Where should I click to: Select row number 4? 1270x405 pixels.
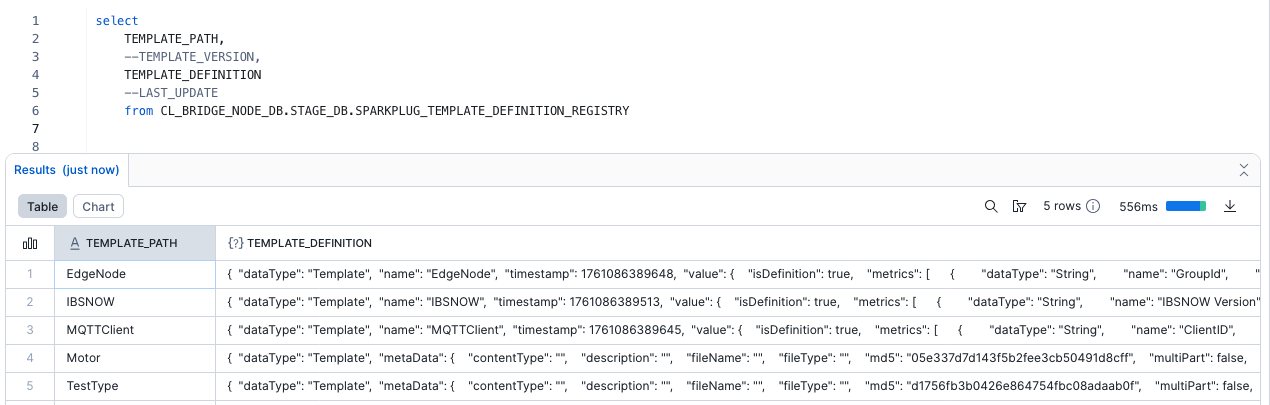pos(30,357)
